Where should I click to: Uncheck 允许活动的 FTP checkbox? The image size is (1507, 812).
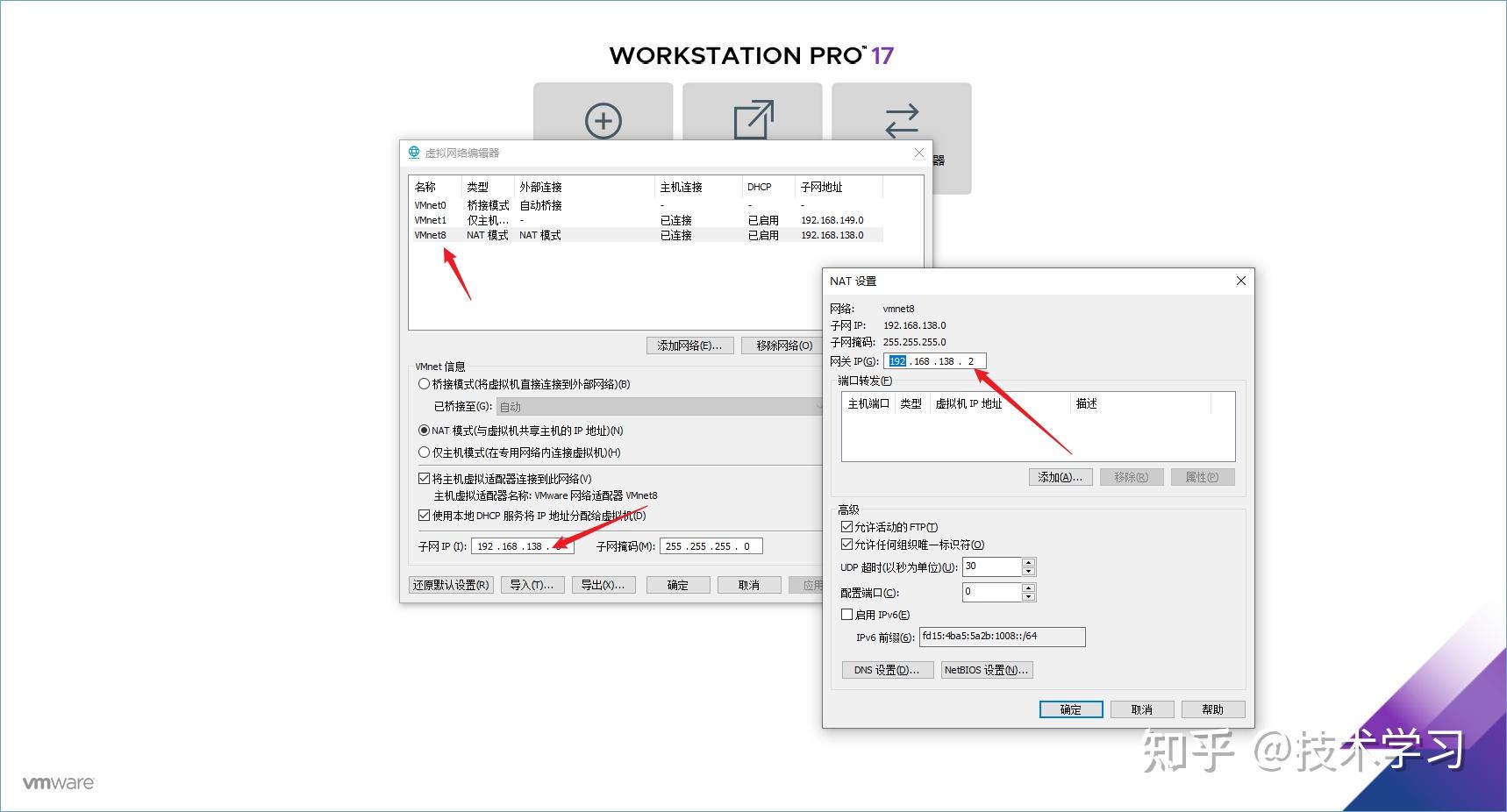[x=846, y=527]
